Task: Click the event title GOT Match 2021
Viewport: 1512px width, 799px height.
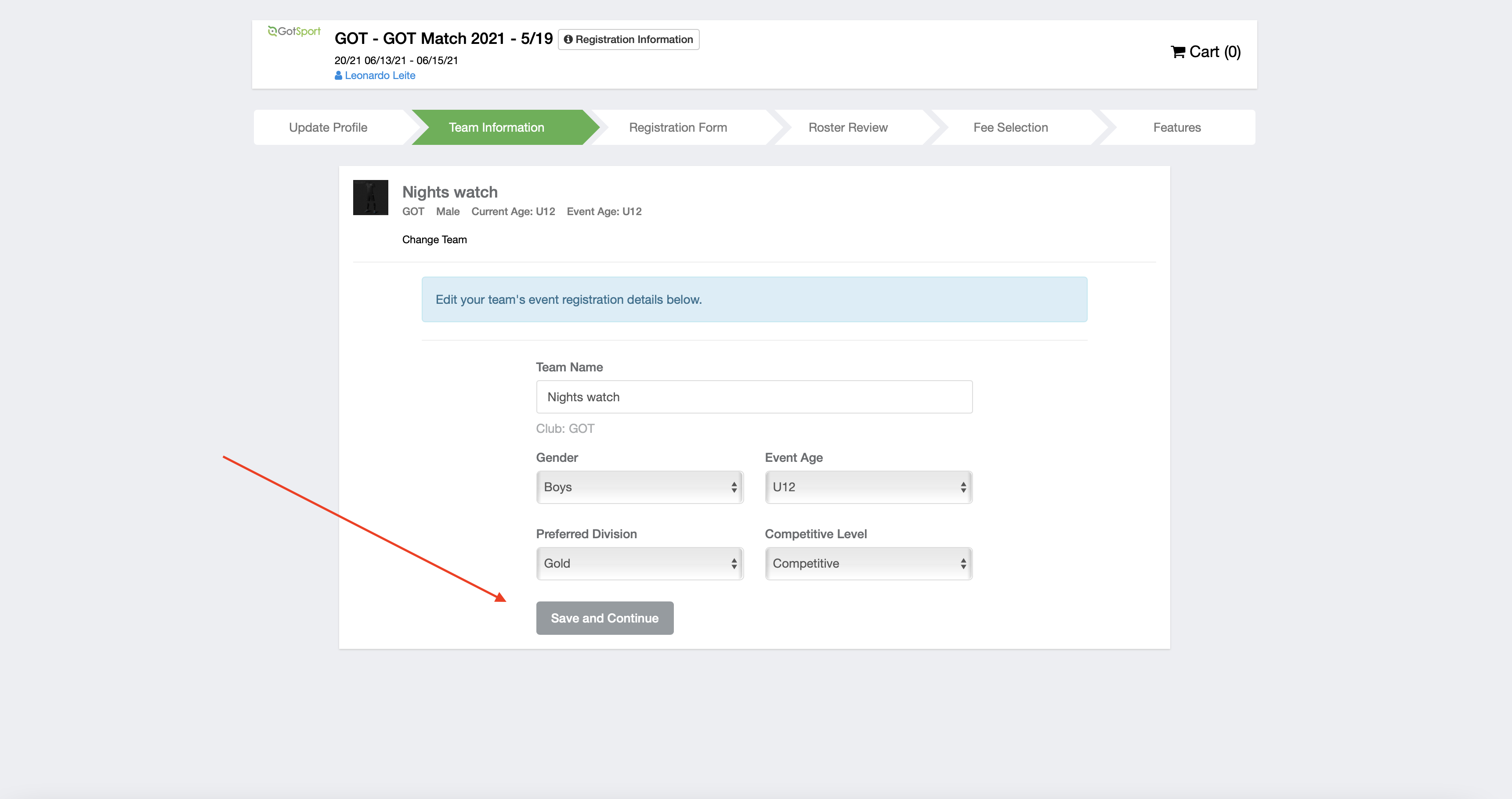Action: (444, 38)
